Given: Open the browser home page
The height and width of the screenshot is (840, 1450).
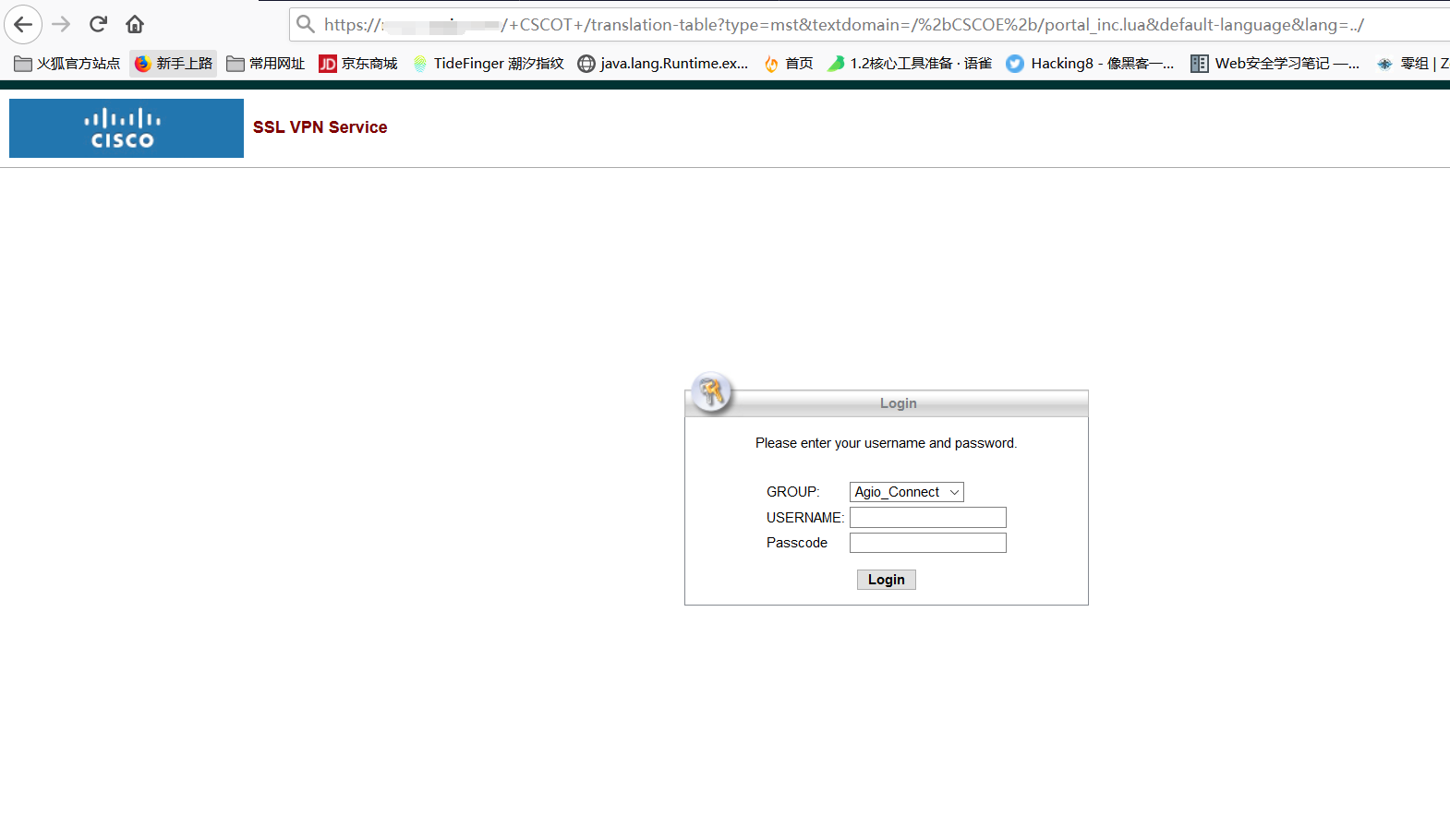Looking at the screenshot, I should [135, 24].
